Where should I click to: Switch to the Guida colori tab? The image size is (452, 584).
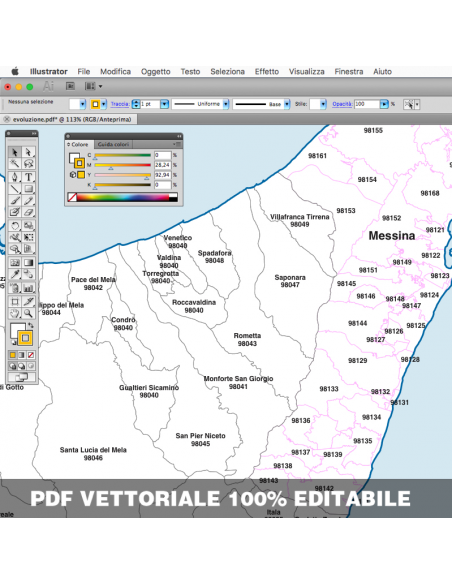113,144
